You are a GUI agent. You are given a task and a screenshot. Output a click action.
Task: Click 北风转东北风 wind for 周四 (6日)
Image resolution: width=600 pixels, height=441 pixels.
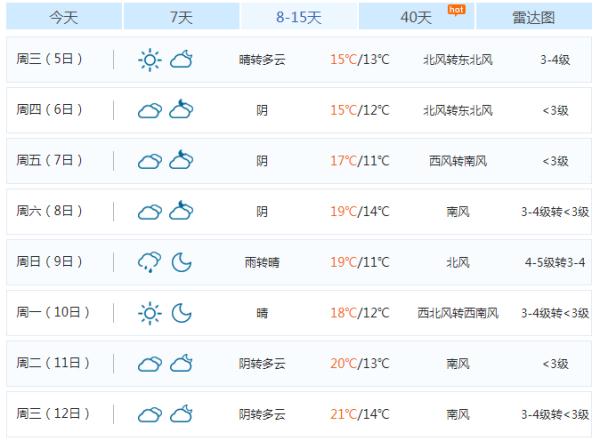point(458,111)
